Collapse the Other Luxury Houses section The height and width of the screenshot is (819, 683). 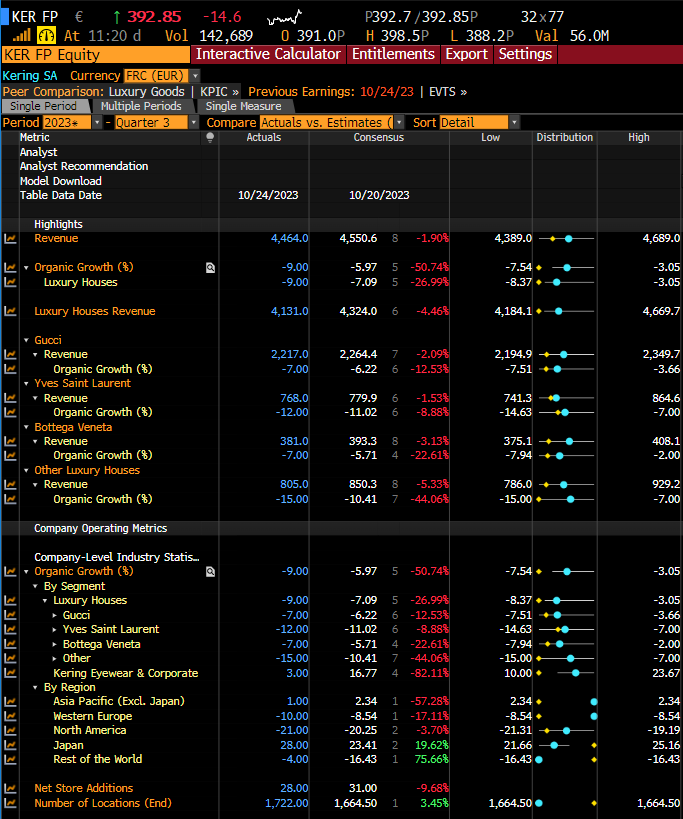click(x=26, y=471)
